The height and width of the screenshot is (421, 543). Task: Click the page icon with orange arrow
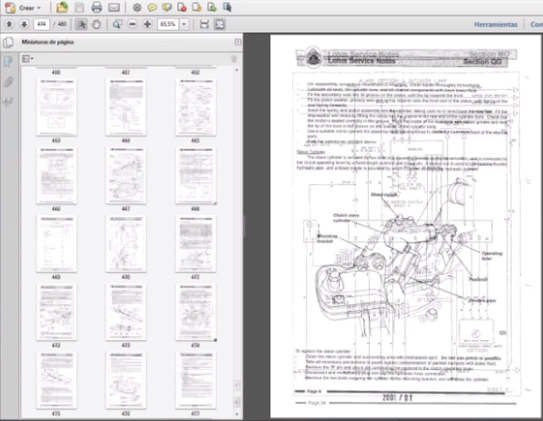[197, 7]
